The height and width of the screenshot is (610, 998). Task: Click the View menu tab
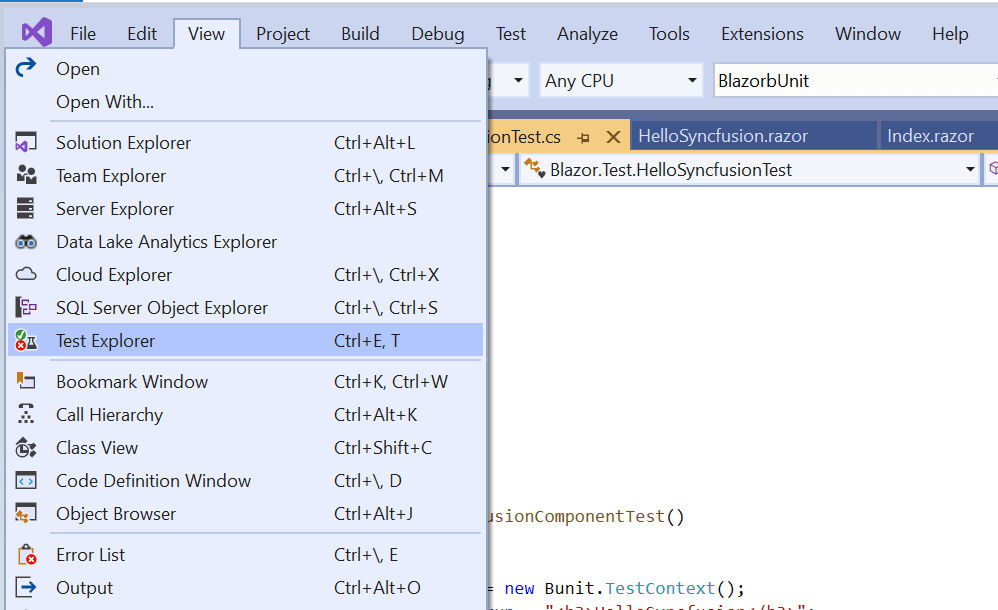tap(206, 34)
